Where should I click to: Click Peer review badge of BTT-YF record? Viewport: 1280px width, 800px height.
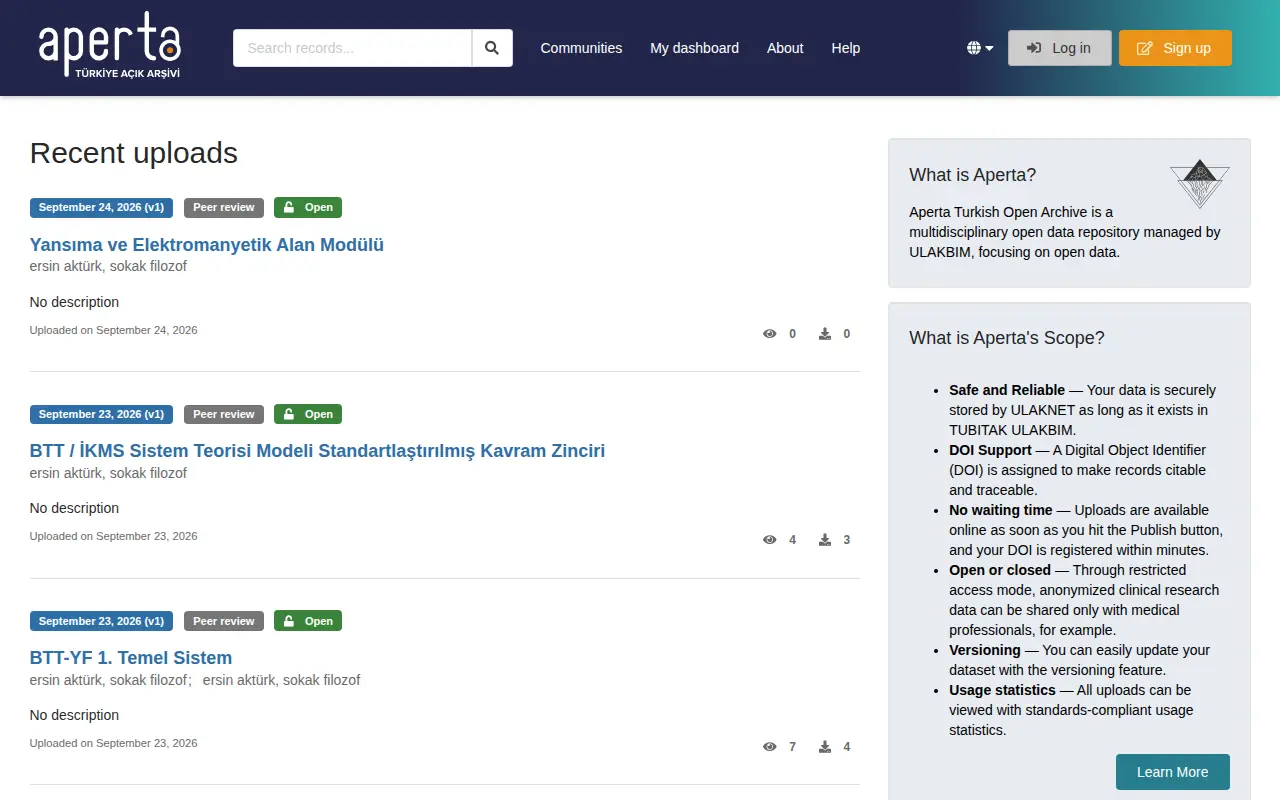[224, 621]
